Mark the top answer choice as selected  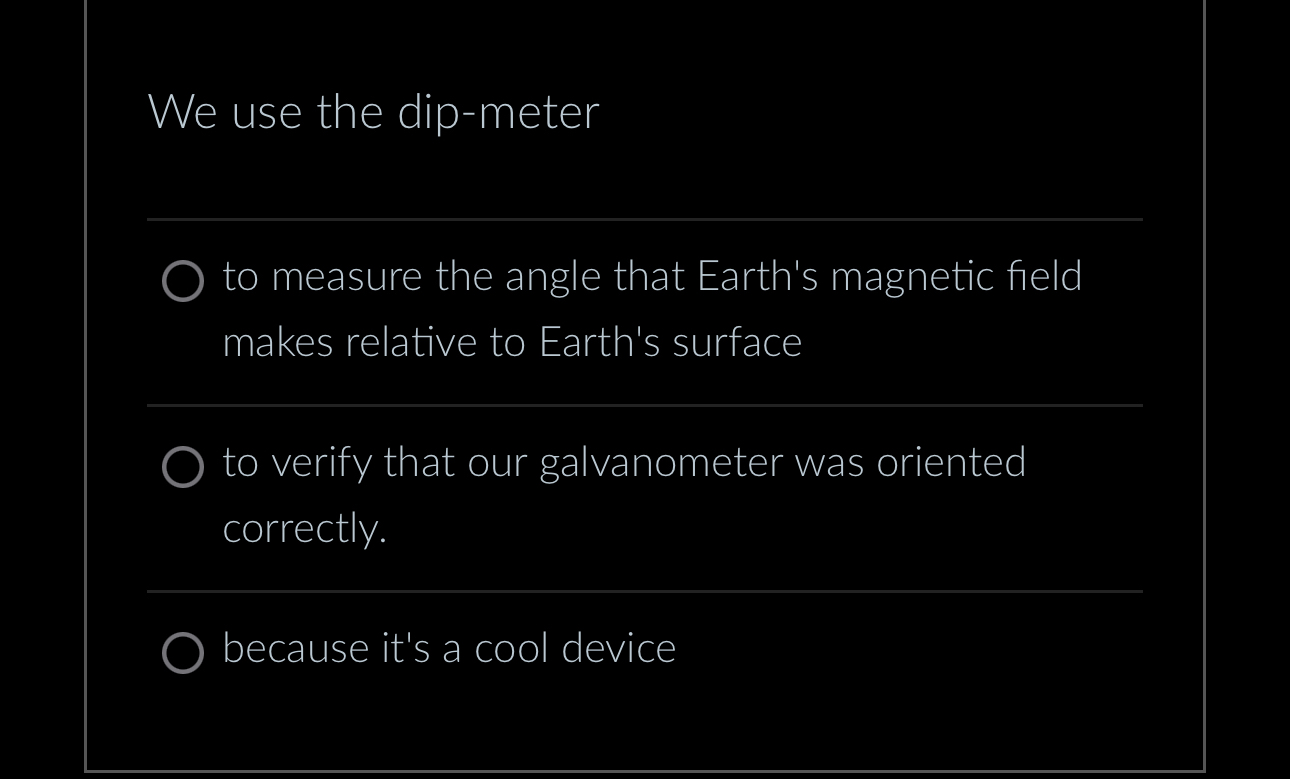pyautogui.click(x=183, y=281)
